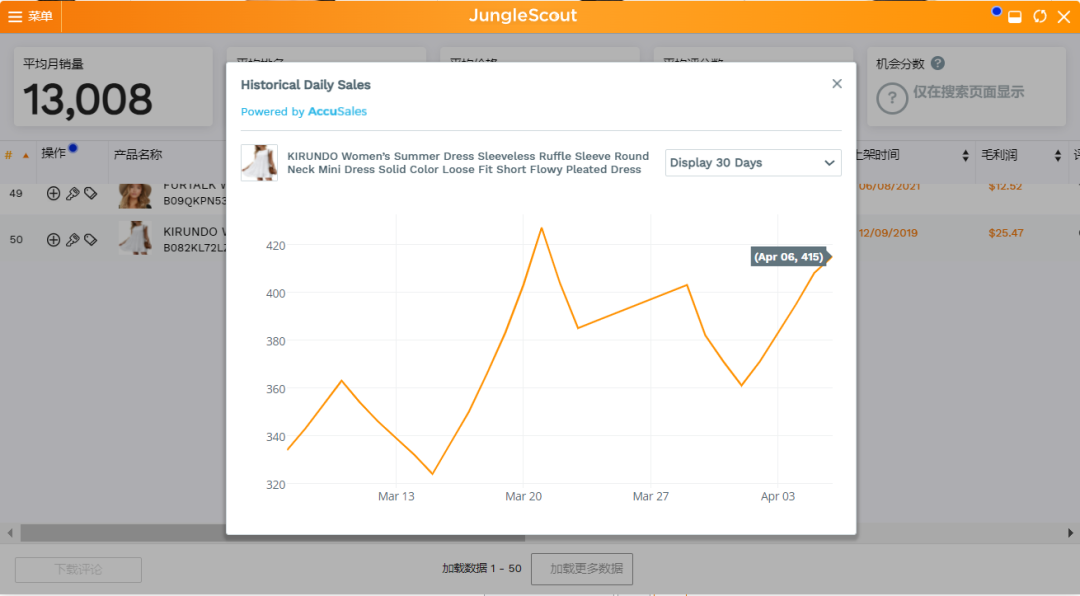Click the 操作 column header
1080x596 pixels.
(53, 153)
